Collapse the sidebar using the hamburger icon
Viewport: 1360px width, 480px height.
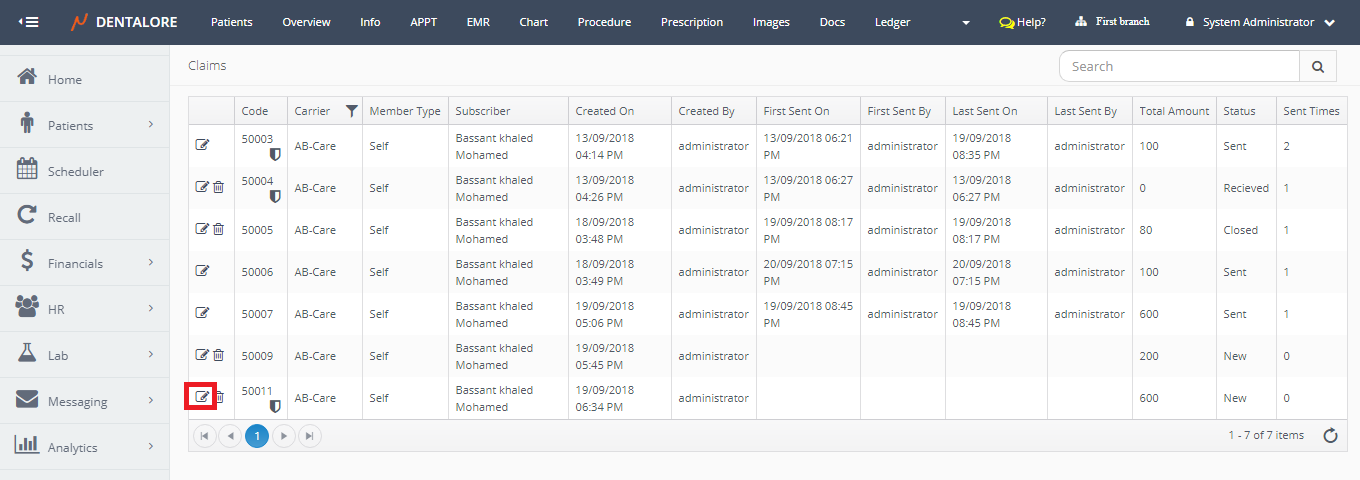(29, 22)
